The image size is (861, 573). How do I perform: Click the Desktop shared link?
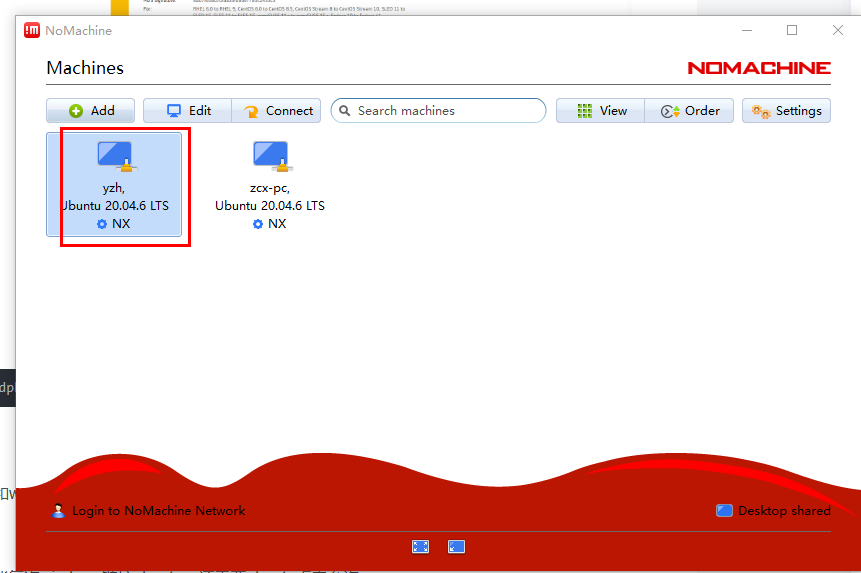pyautogui.click(x=784, y=511)
